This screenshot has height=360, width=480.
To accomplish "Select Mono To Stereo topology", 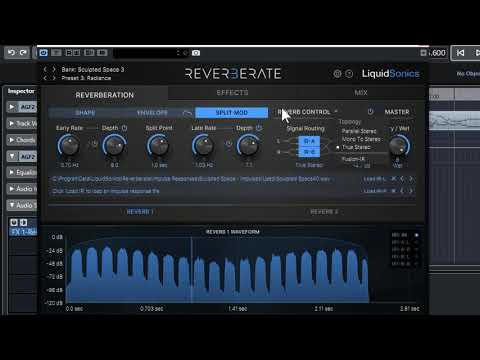I will point(361,139).
